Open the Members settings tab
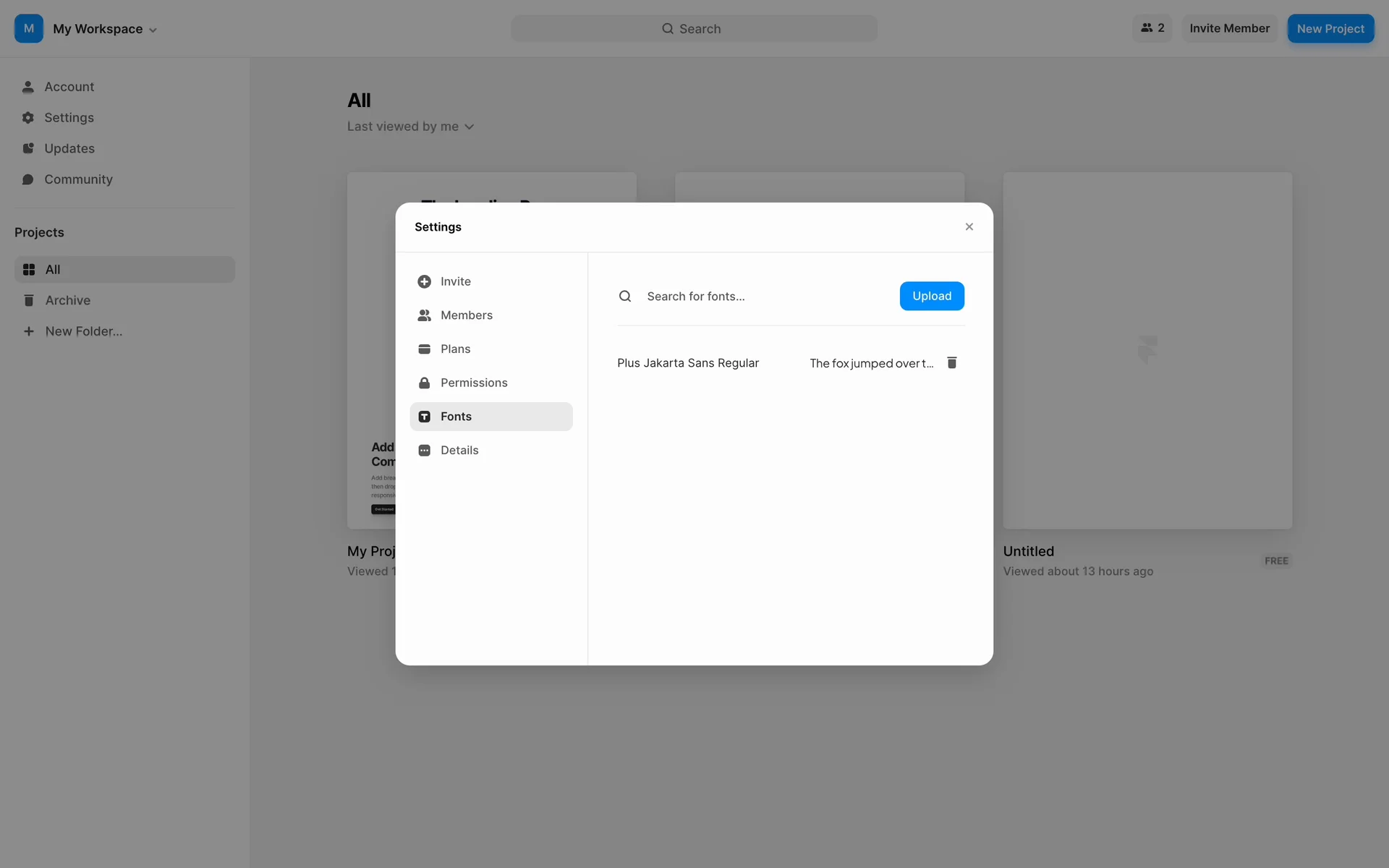 (x=466, y=315)
